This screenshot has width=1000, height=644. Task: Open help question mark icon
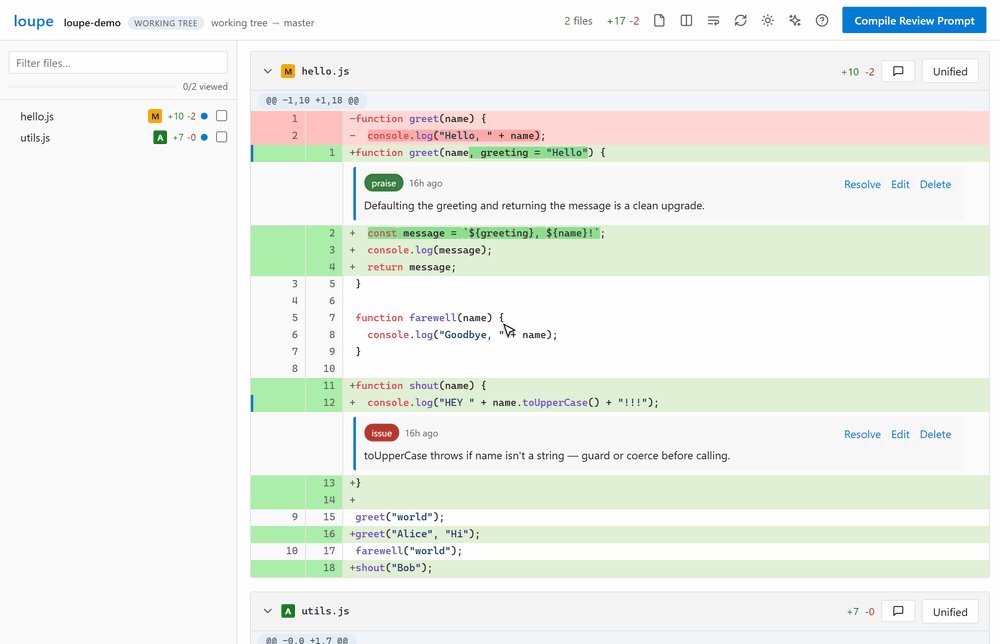pyautogui.click(x=822, y=21)
